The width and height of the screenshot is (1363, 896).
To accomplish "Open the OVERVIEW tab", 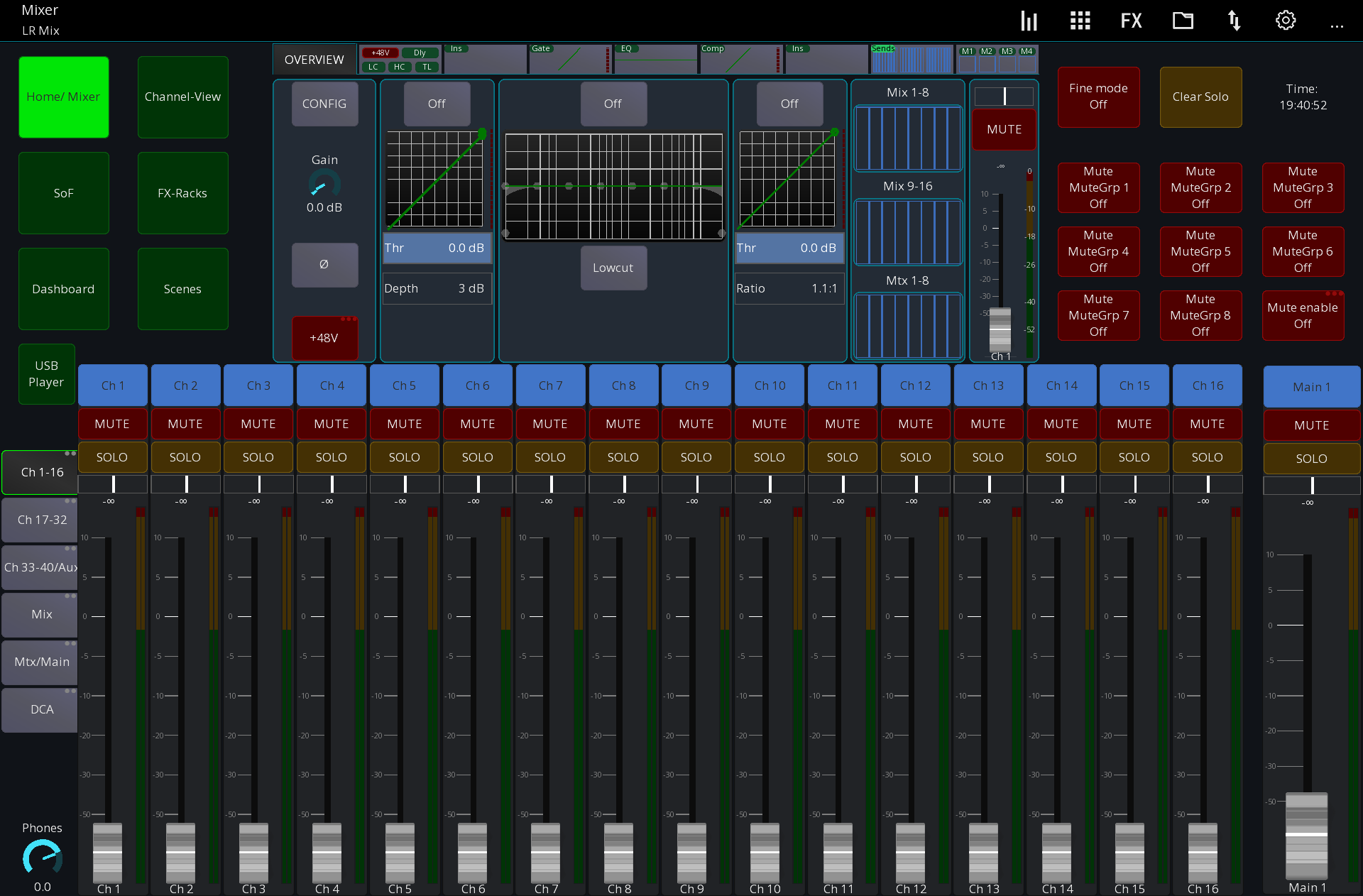I will 314,60.
